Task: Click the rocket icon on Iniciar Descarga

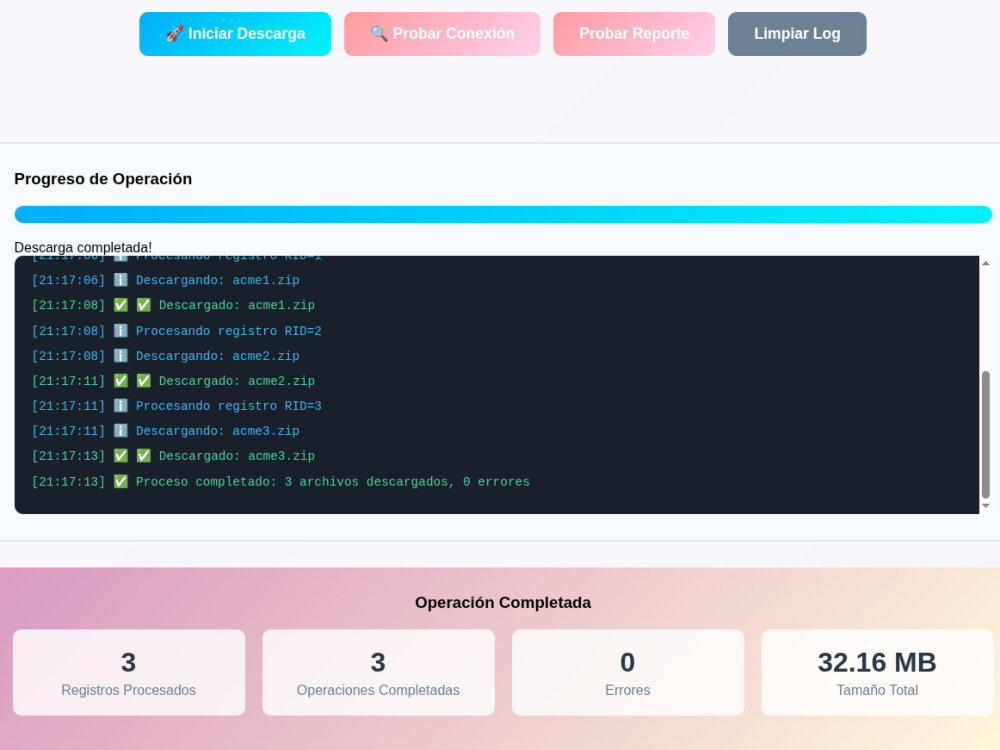Action: (174, 34)
